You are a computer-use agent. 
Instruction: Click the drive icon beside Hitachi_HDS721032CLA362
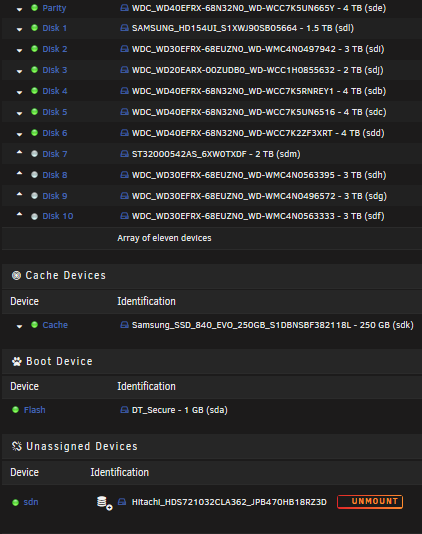point(122,502)
